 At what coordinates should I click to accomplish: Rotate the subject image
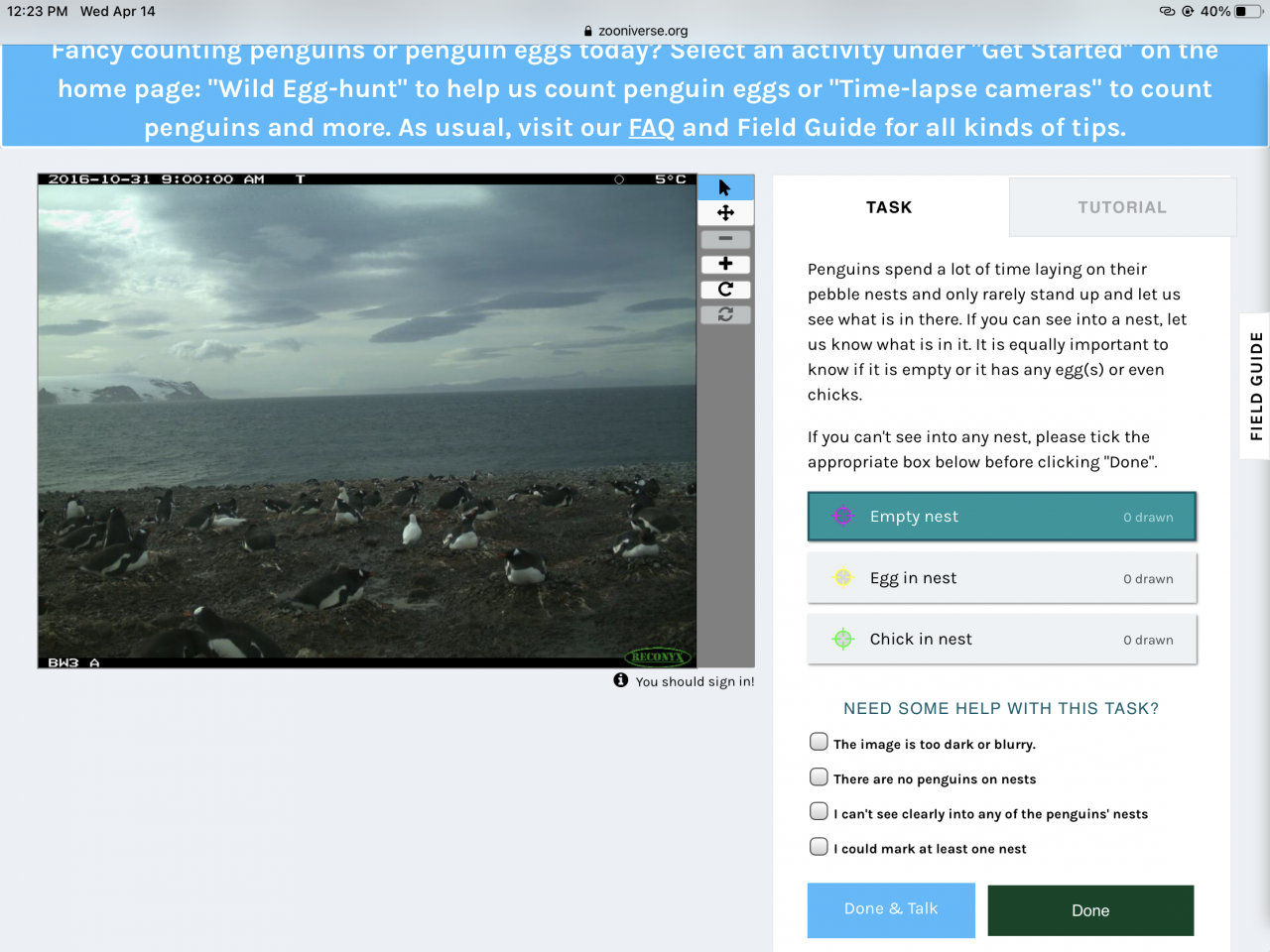[x=725, y=290]
